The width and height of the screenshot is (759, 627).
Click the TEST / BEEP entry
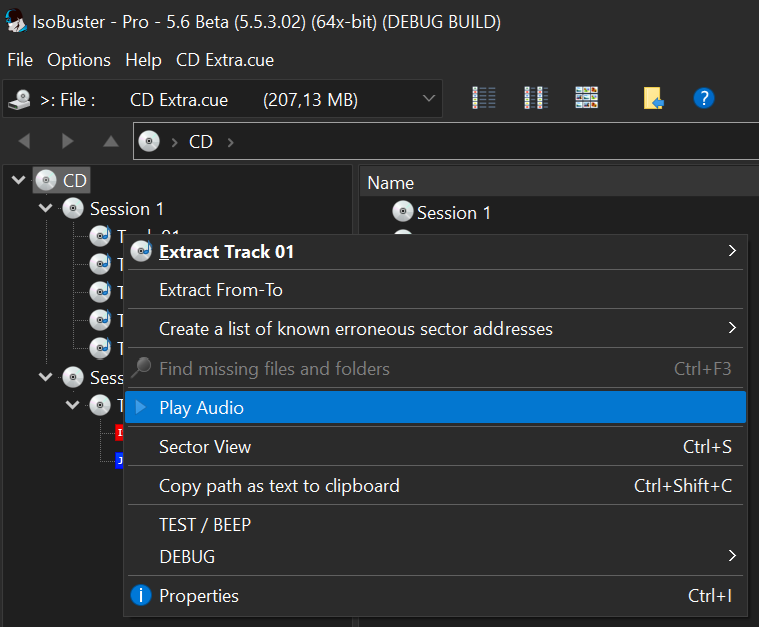coord(435,525)
